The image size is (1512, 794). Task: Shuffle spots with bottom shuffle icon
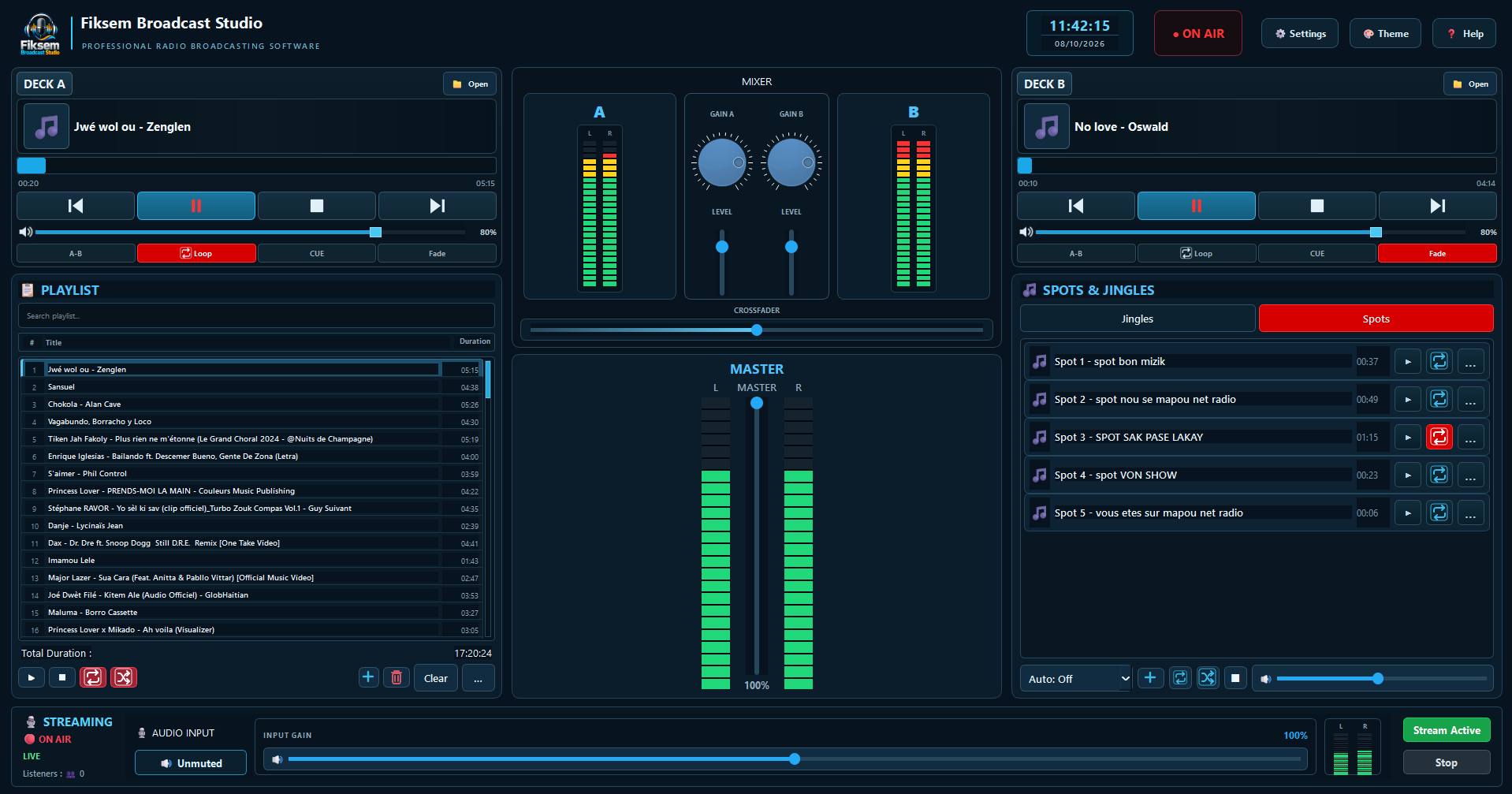point(1208,678)
